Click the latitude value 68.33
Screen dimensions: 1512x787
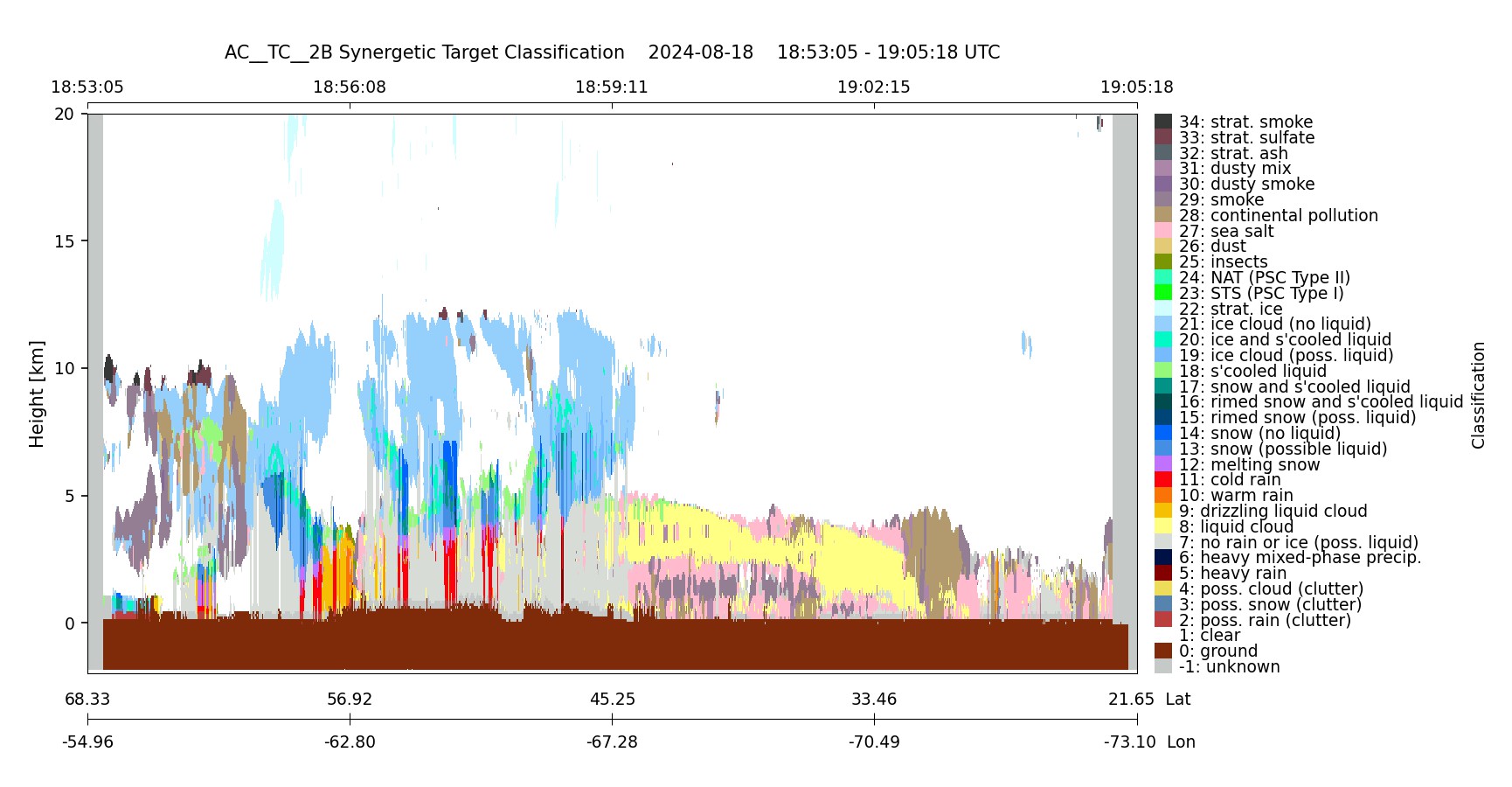[x=87, y=700]
